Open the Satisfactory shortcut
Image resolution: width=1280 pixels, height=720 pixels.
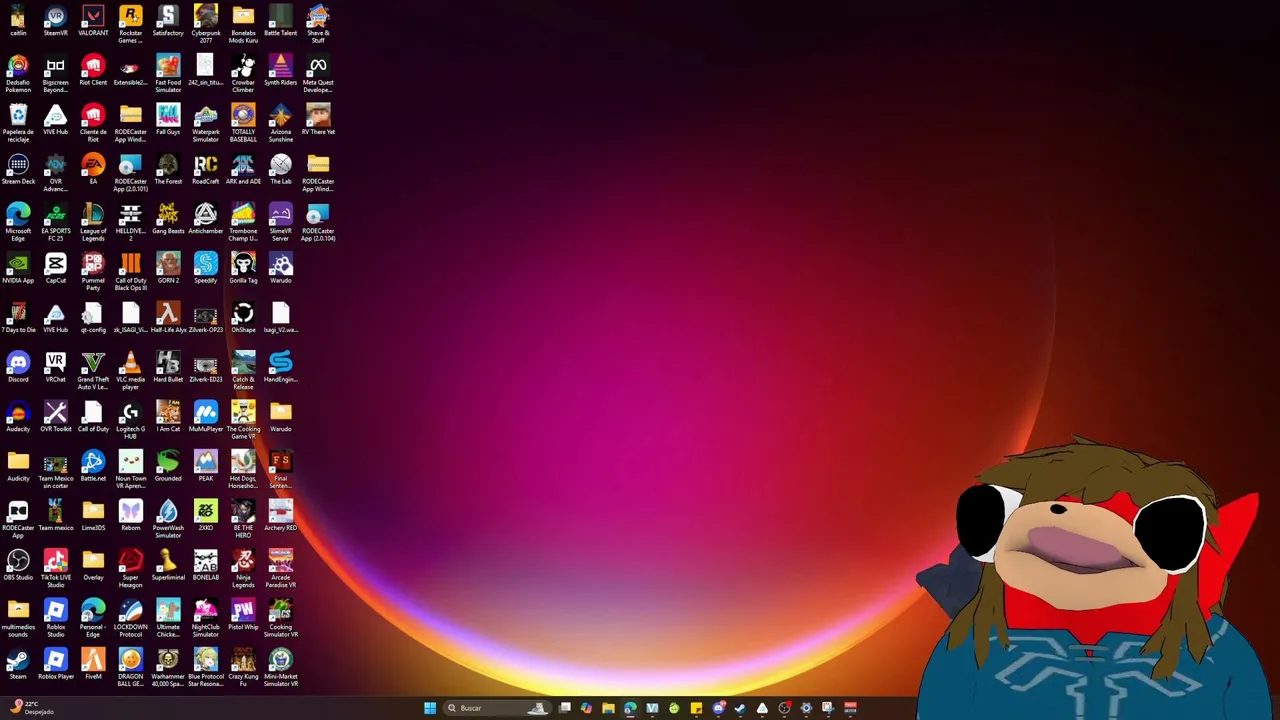tap(168, 21)
